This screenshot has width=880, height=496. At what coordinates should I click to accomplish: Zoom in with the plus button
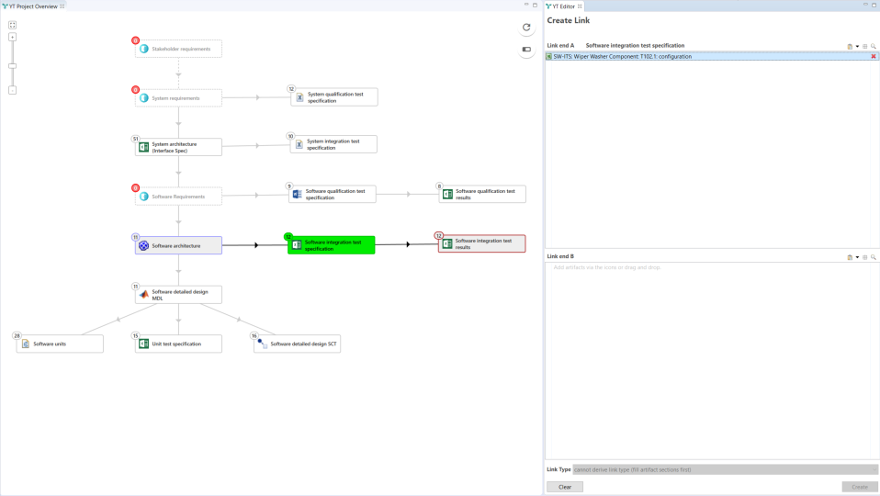(12, 37)
